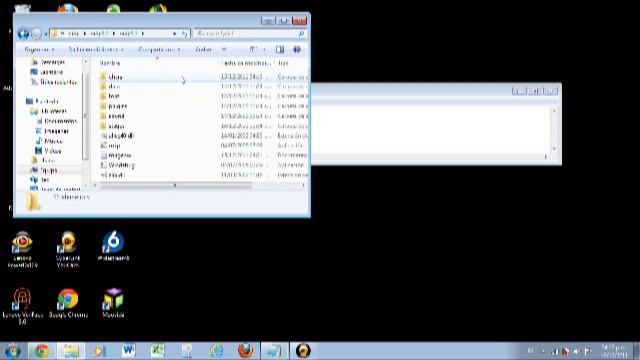Open the Windows Start menu

13,351
